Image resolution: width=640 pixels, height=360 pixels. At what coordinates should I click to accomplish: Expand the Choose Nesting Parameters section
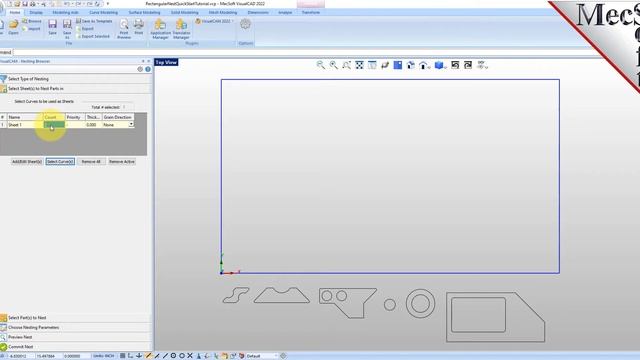(76, 327)
